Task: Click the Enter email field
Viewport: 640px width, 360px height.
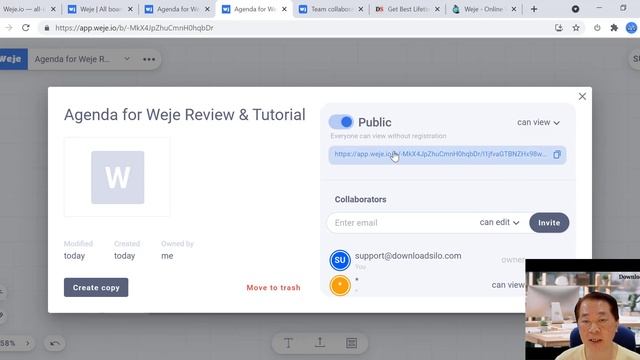Action: (x=402, y=223)
